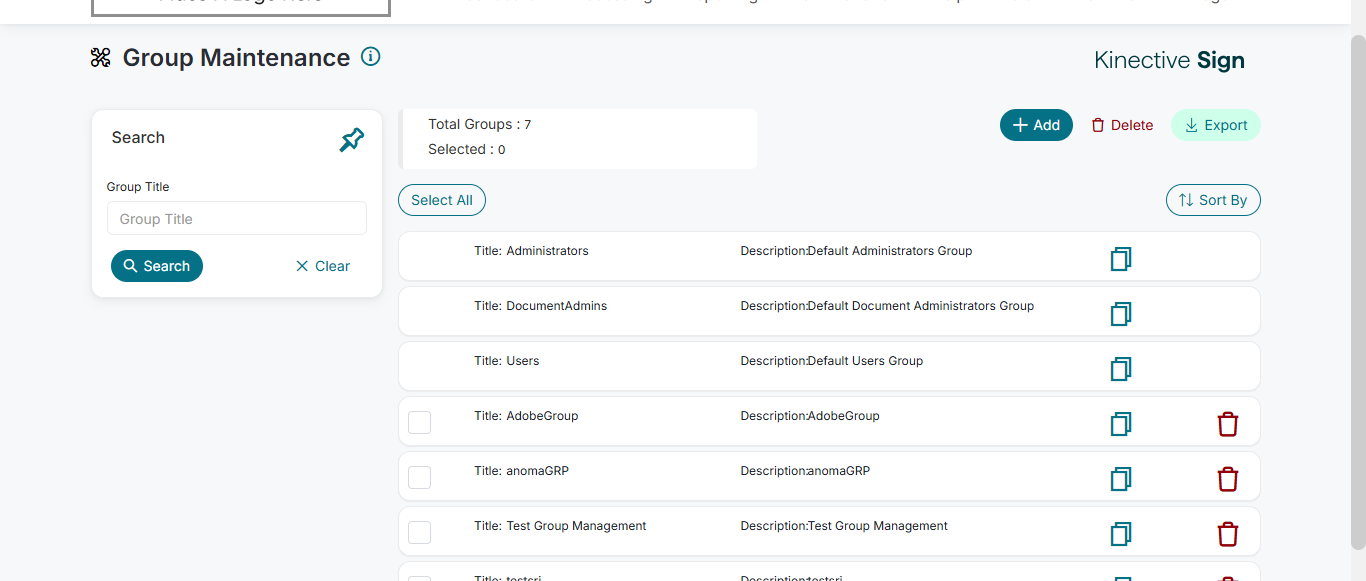Duplicate the anomaGRP group

pos(1120,479)
